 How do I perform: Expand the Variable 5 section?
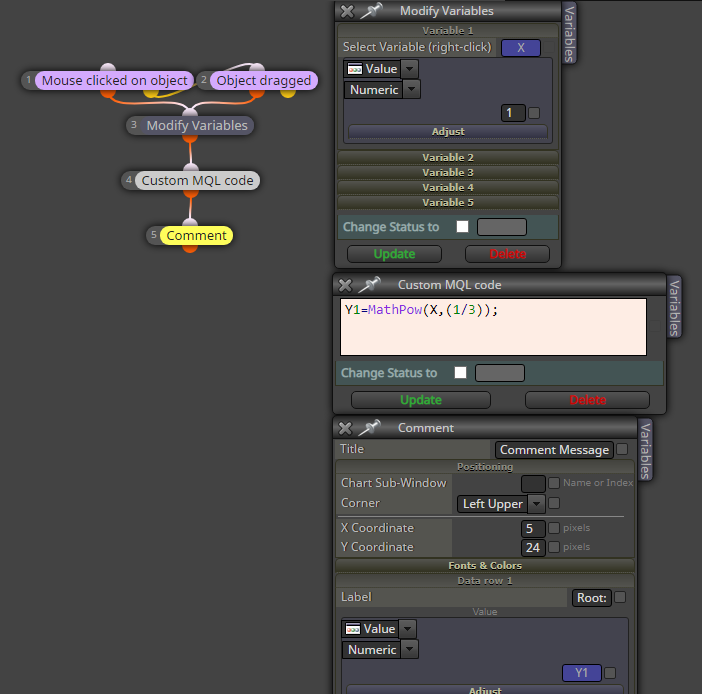448,203
